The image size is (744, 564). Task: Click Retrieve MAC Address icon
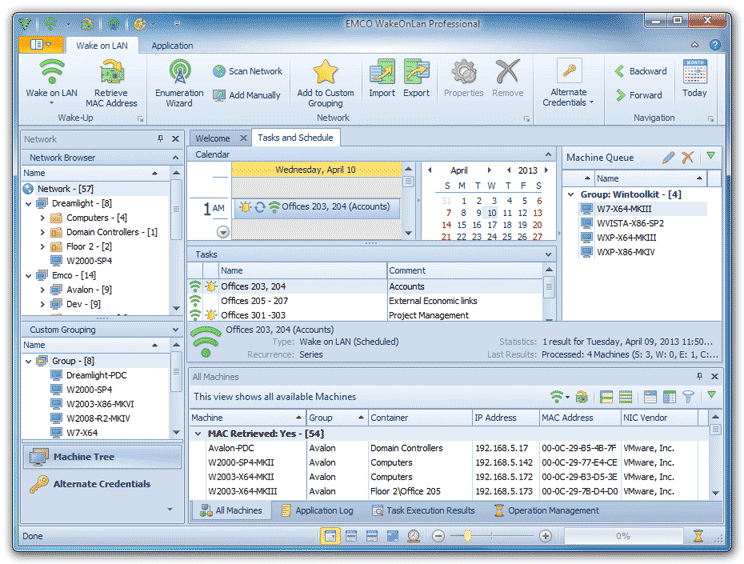point(111,72)
